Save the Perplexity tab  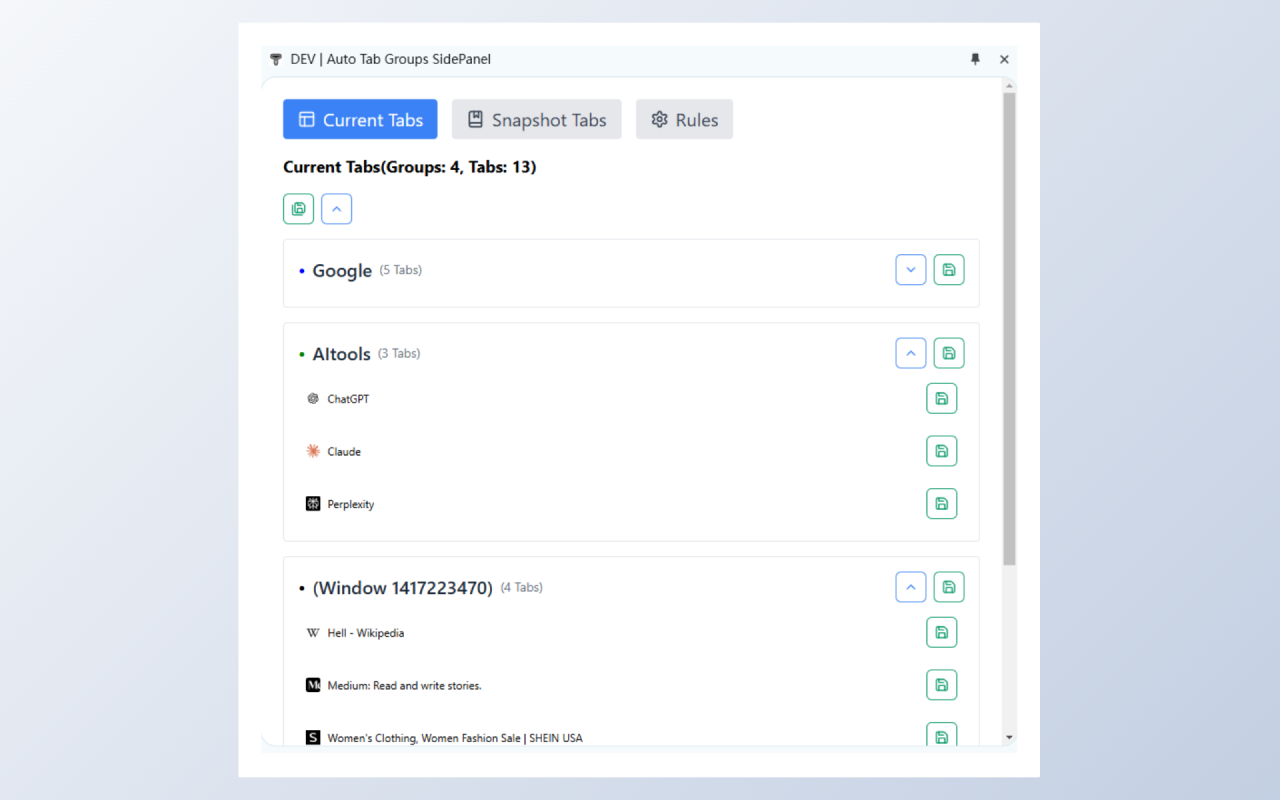(x=941, y=504)
